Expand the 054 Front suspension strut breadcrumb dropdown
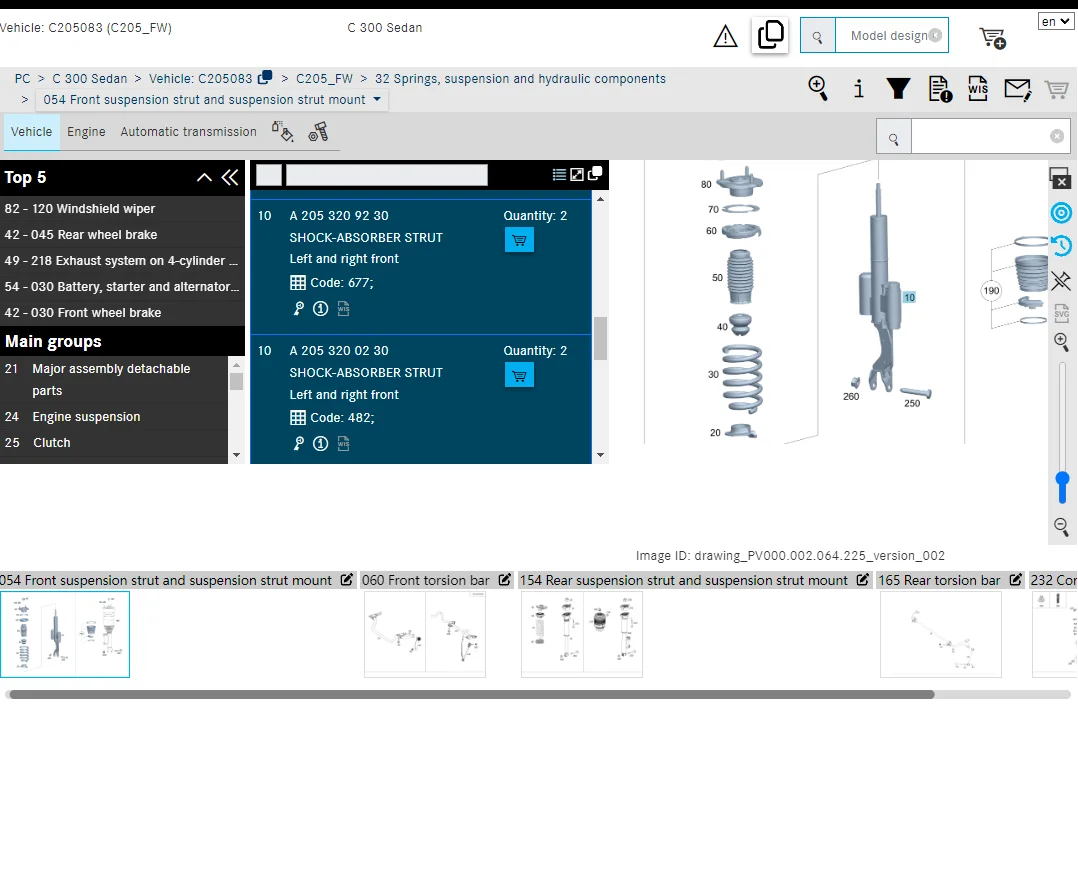 [377, 99]
